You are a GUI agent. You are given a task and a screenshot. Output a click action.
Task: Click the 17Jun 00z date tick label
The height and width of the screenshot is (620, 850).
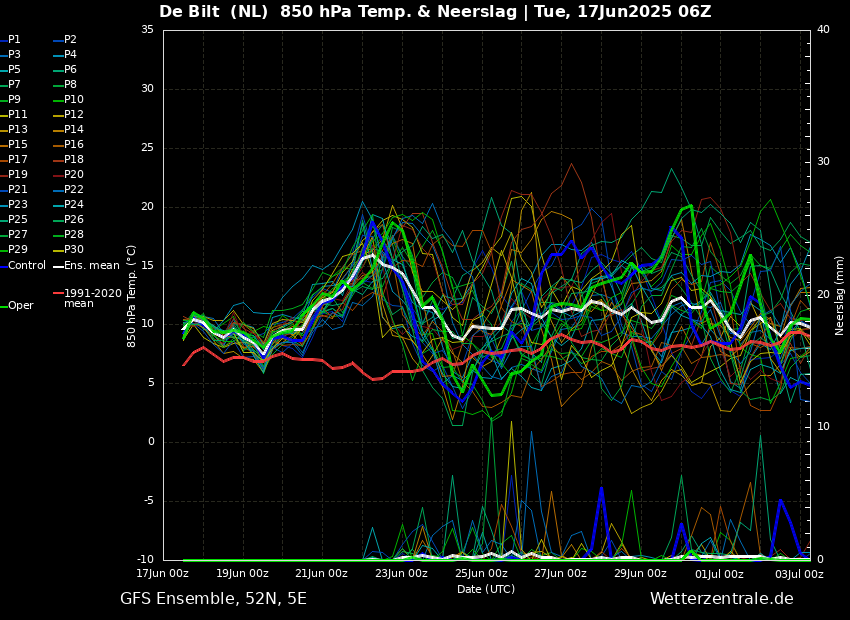[x=163, y=574]
